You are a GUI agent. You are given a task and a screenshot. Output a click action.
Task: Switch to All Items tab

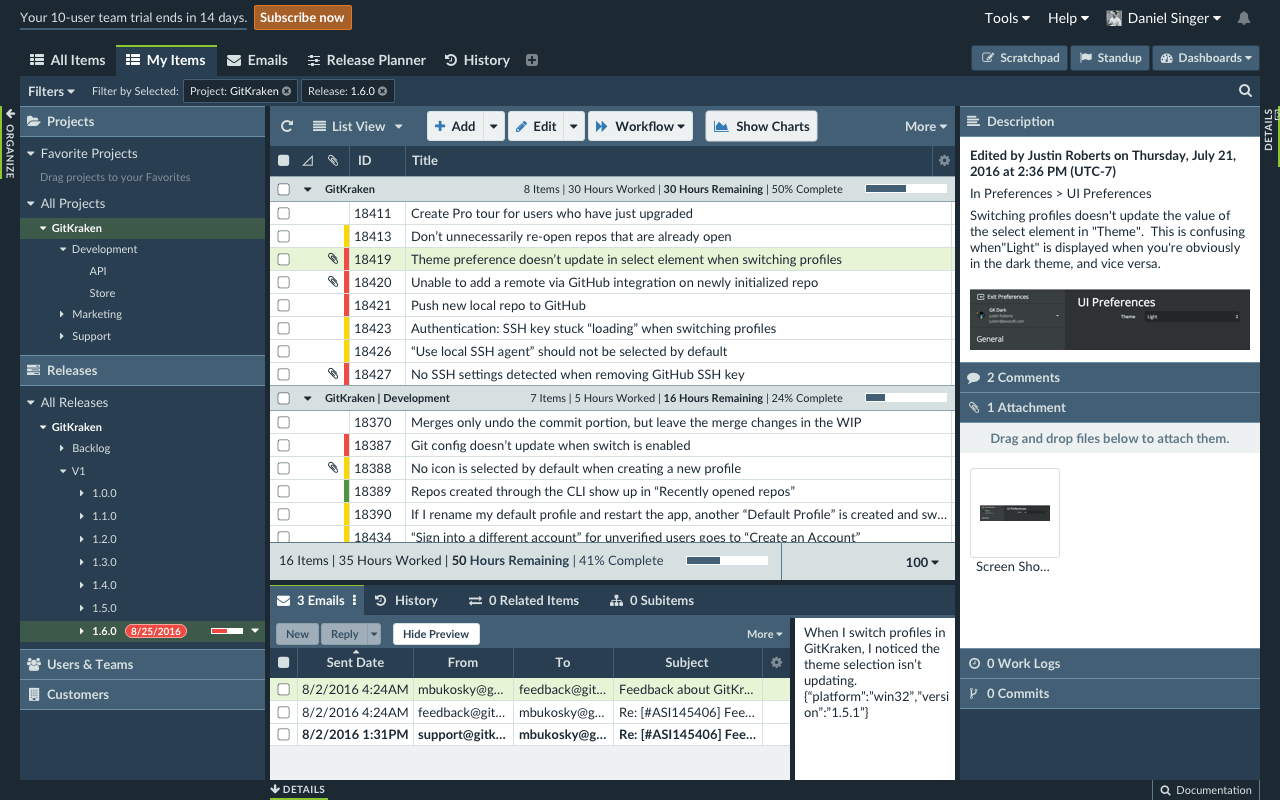click(x=67, y=60)
